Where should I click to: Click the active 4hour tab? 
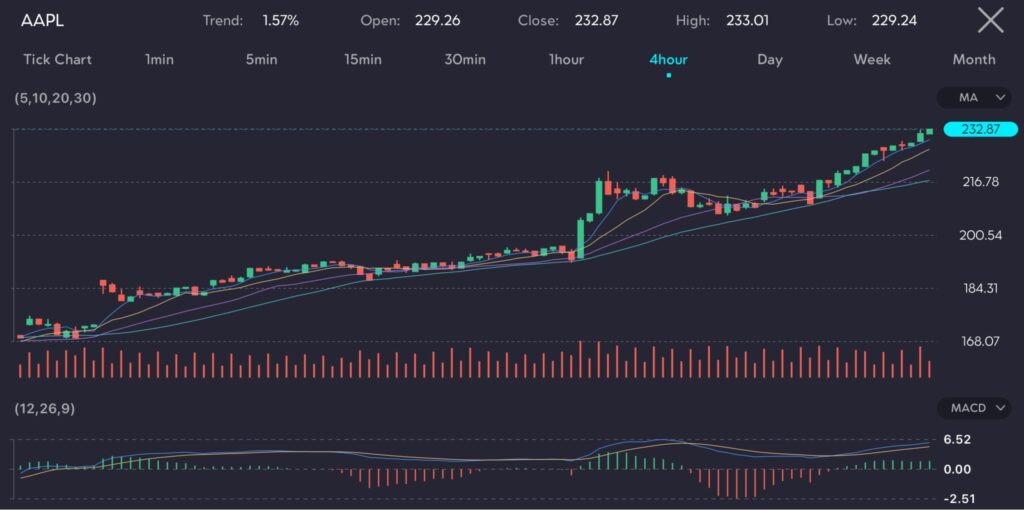(668, 60)
